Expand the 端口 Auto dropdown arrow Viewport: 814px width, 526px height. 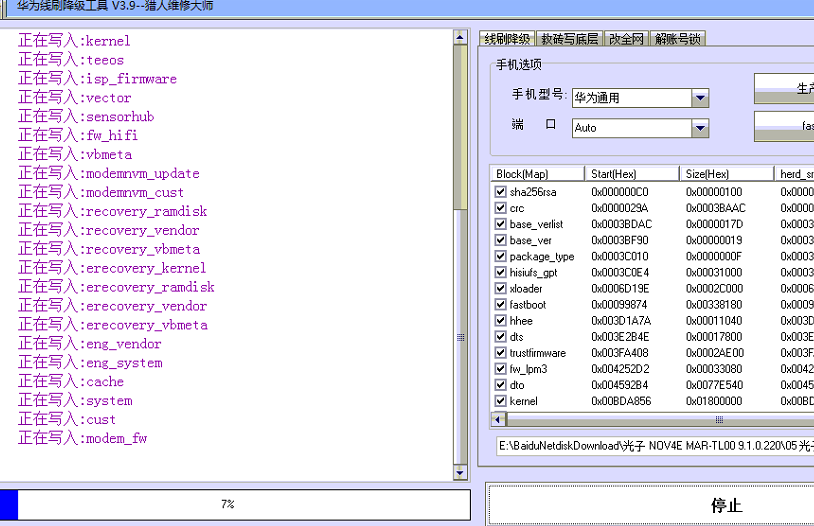click(x=700, y=128)
